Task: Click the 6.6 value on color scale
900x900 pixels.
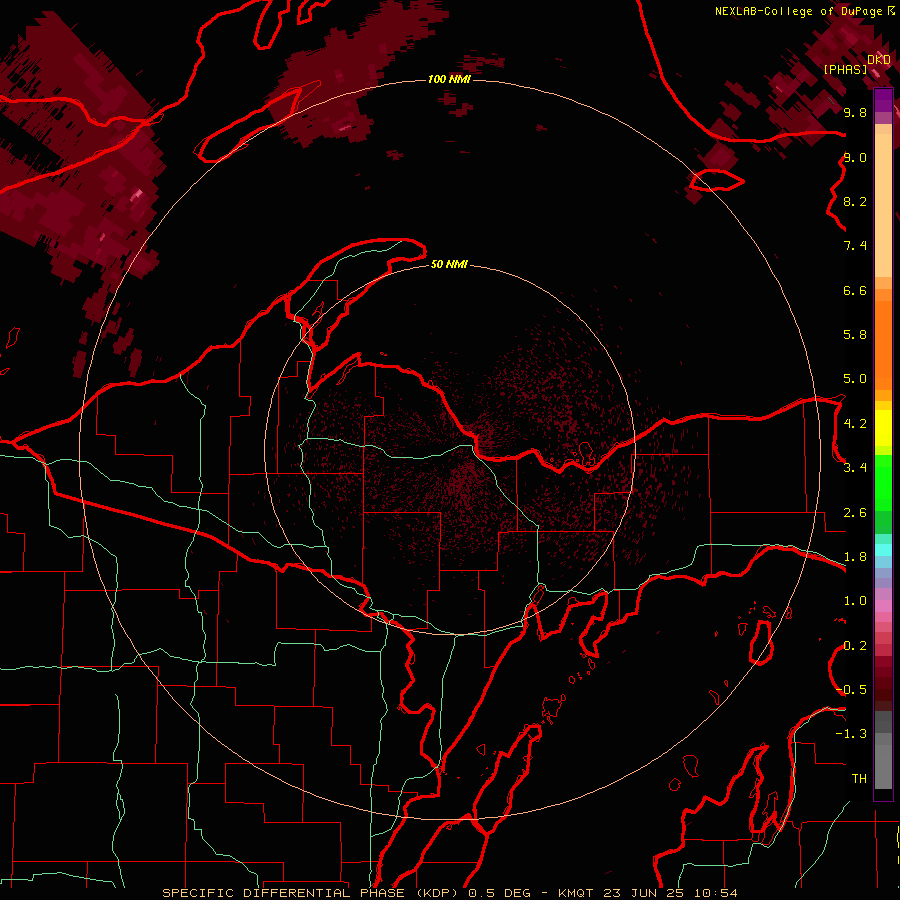Action: 855,290
